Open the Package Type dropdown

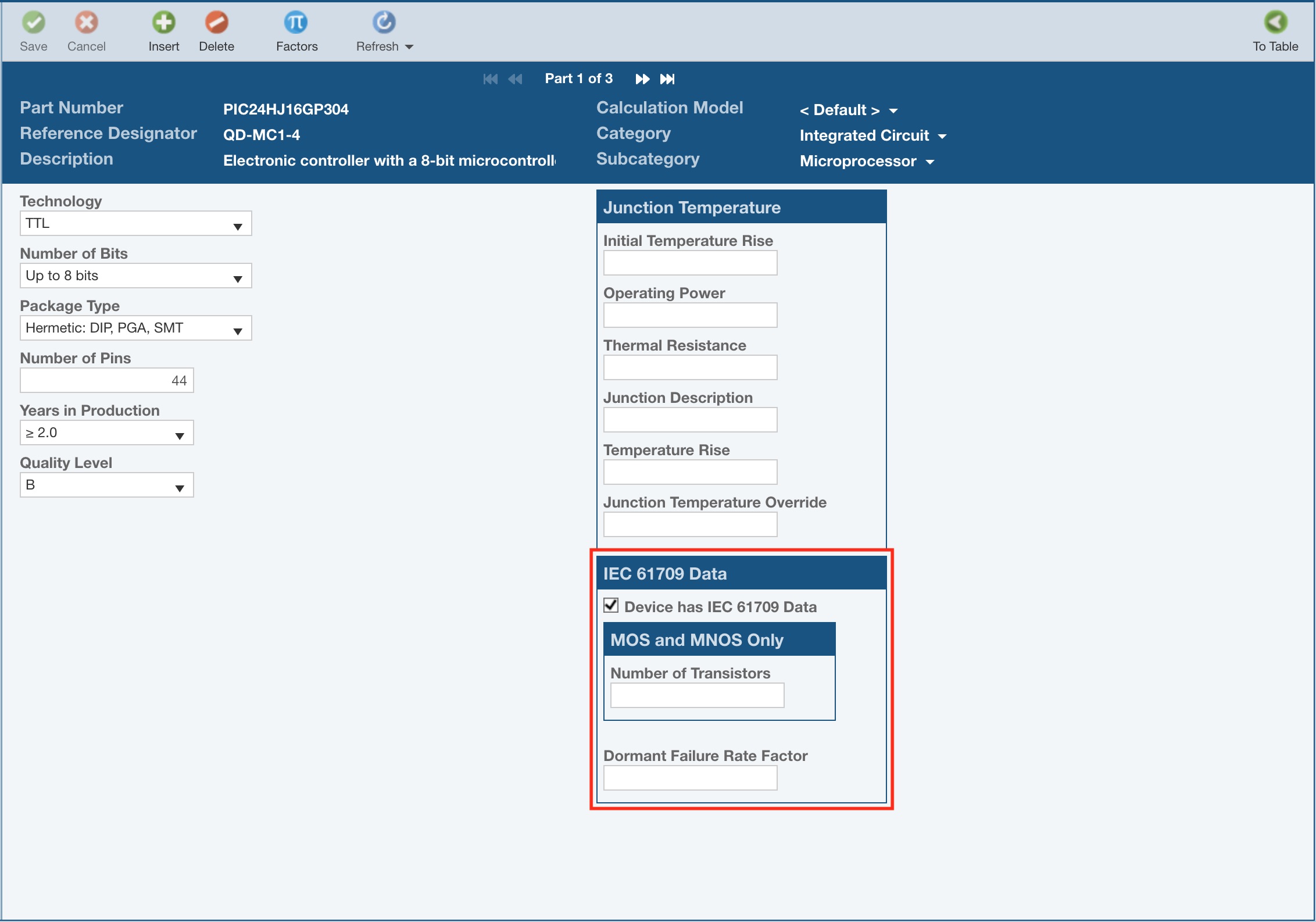coord(135,328)
